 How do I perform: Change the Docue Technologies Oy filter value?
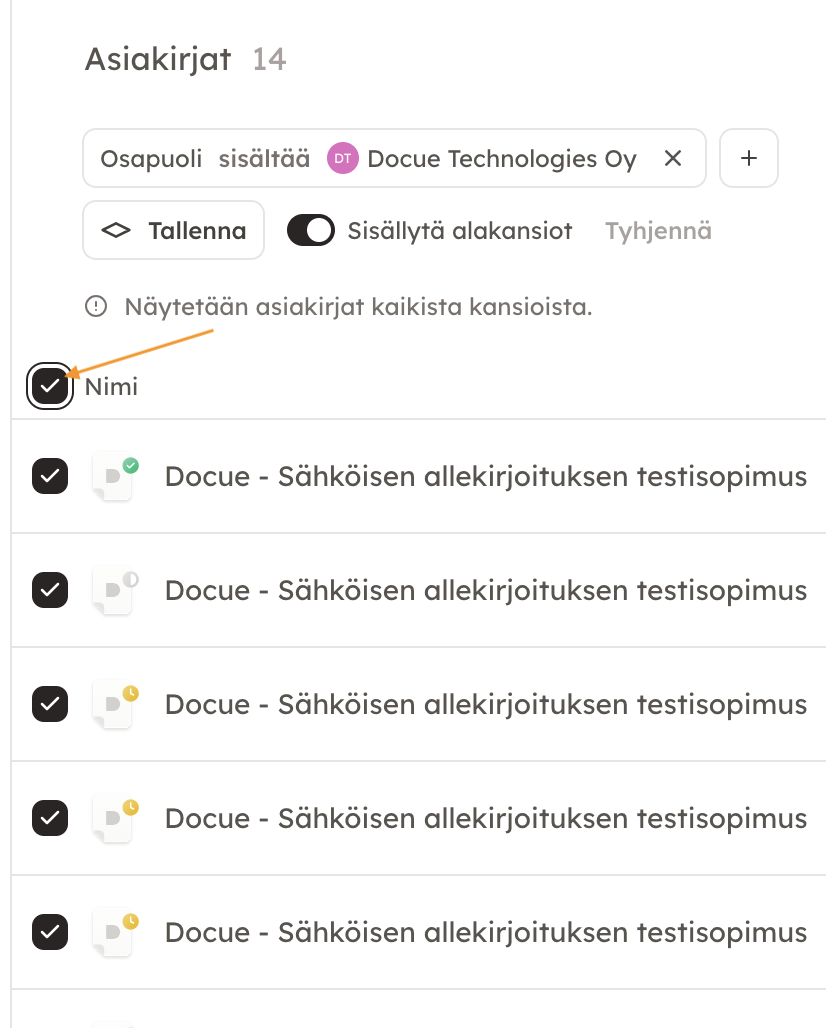pos(502,159)
